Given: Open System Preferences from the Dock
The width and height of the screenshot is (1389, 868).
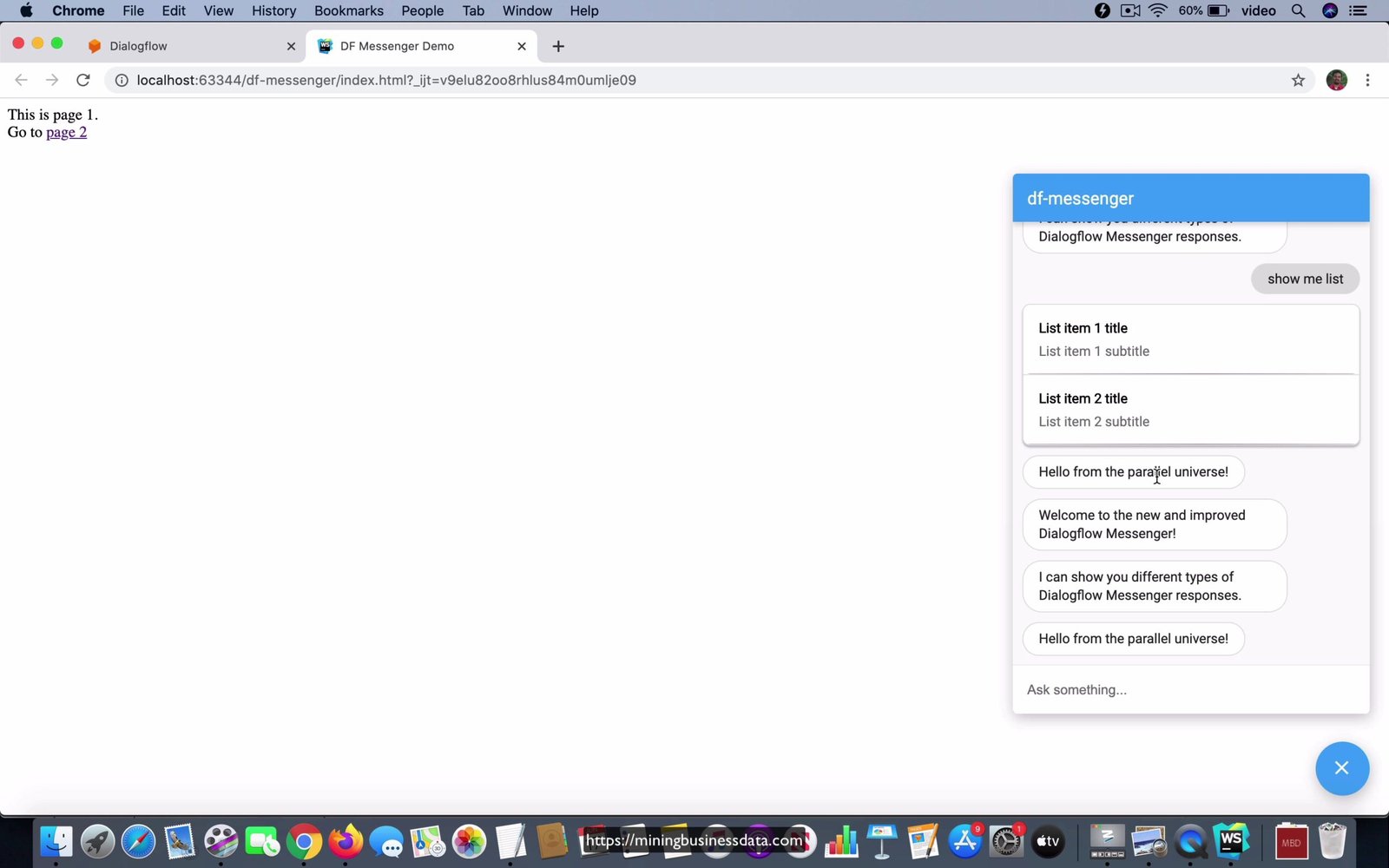Looking at the screenshot, I should [x=1006, y=841].
